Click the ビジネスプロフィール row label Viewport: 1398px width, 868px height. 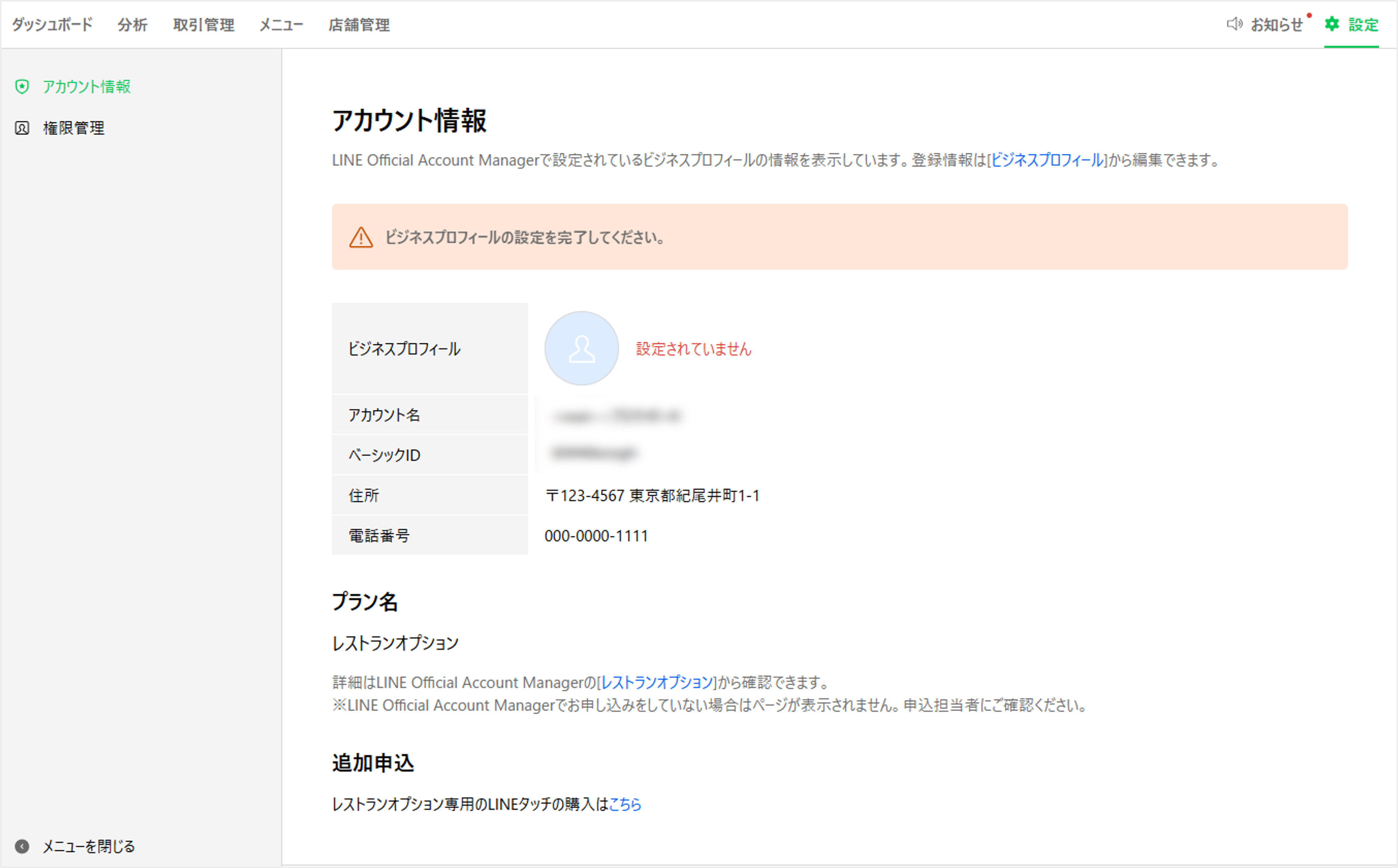tap(405, 349)
